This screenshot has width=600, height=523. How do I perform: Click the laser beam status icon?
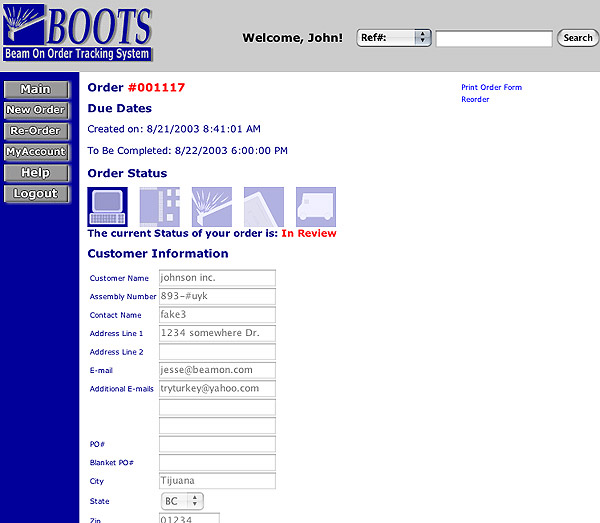212,207
